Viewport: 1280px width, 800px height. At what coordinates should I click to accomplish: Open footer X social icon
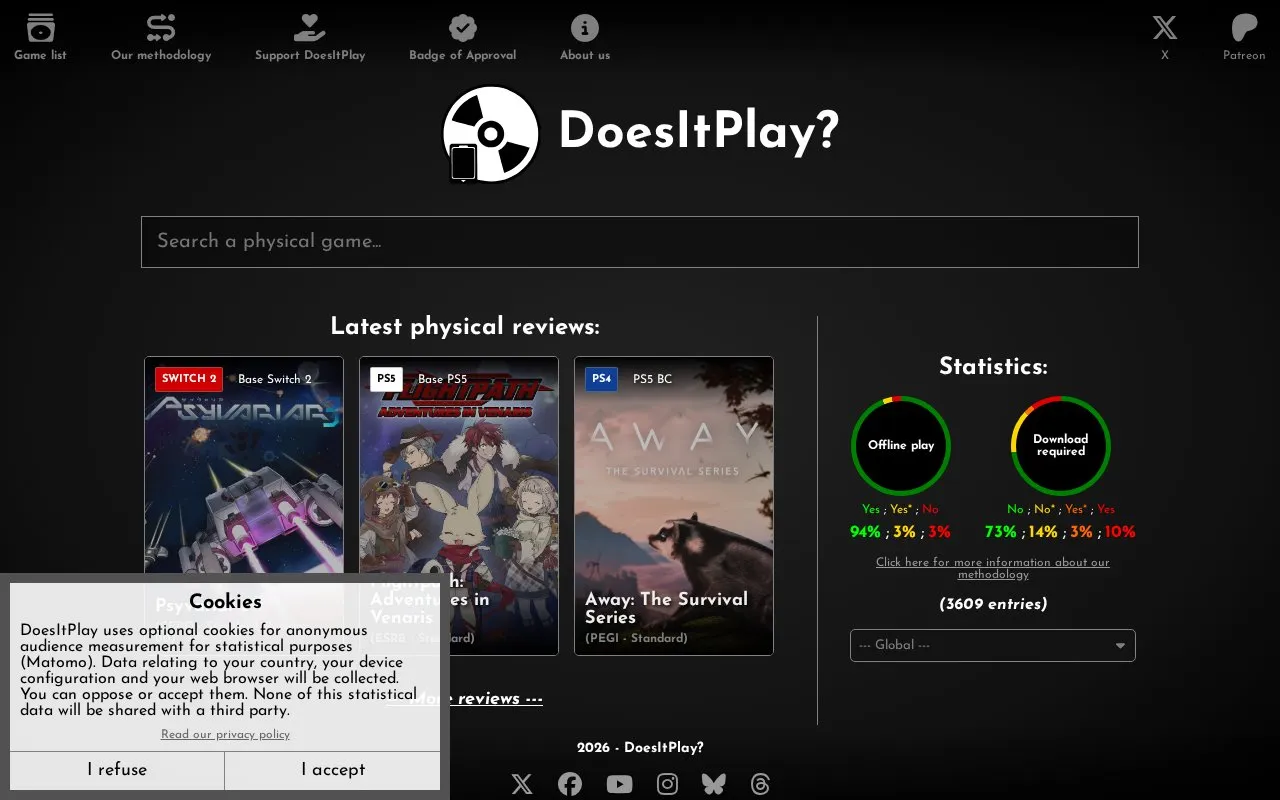click(522, 784)
